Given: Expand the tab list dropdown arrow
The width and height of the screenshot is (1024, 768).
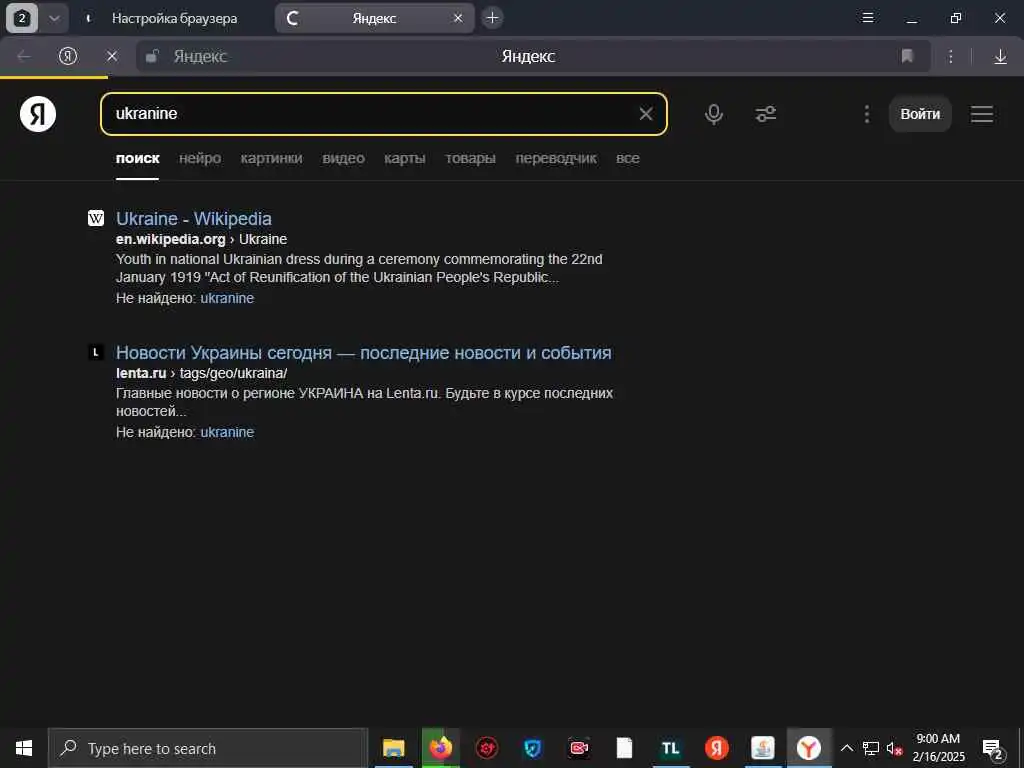Looking at the screenshot, I should coord(54,18).
